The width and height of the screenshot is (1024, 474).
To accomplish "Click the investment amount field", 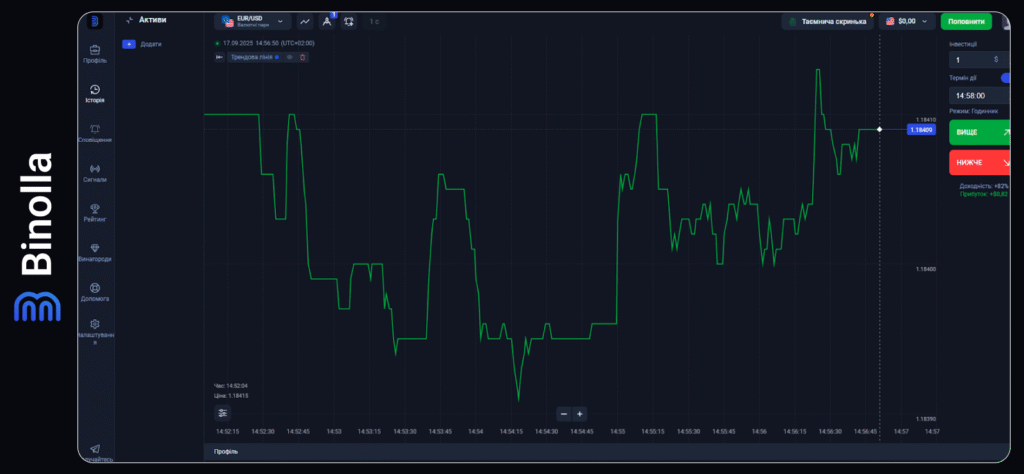I will point(975,59).
